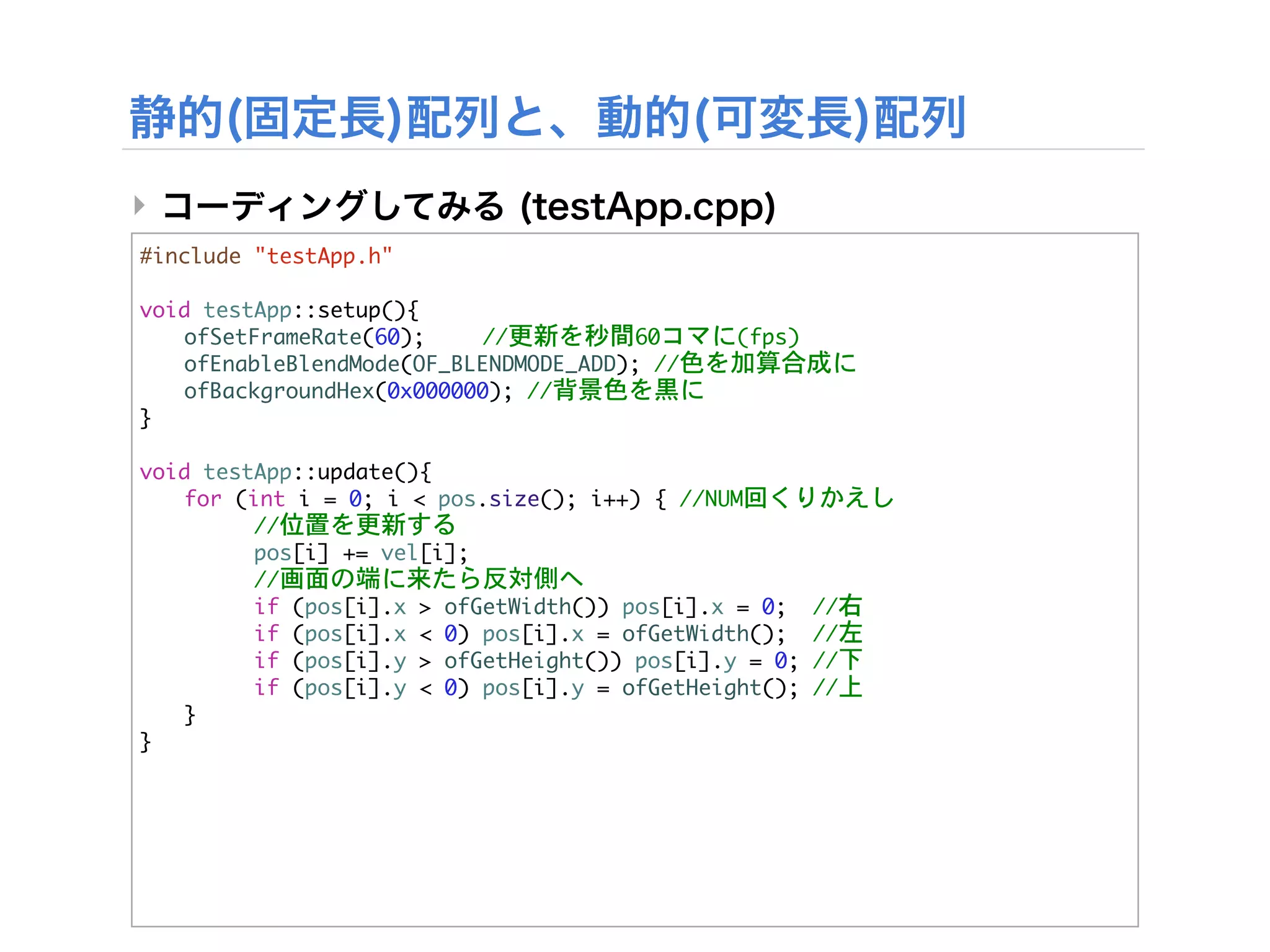Click the comment //背景色を黒に
The image size is (1270, 952).
pos(616,390)
